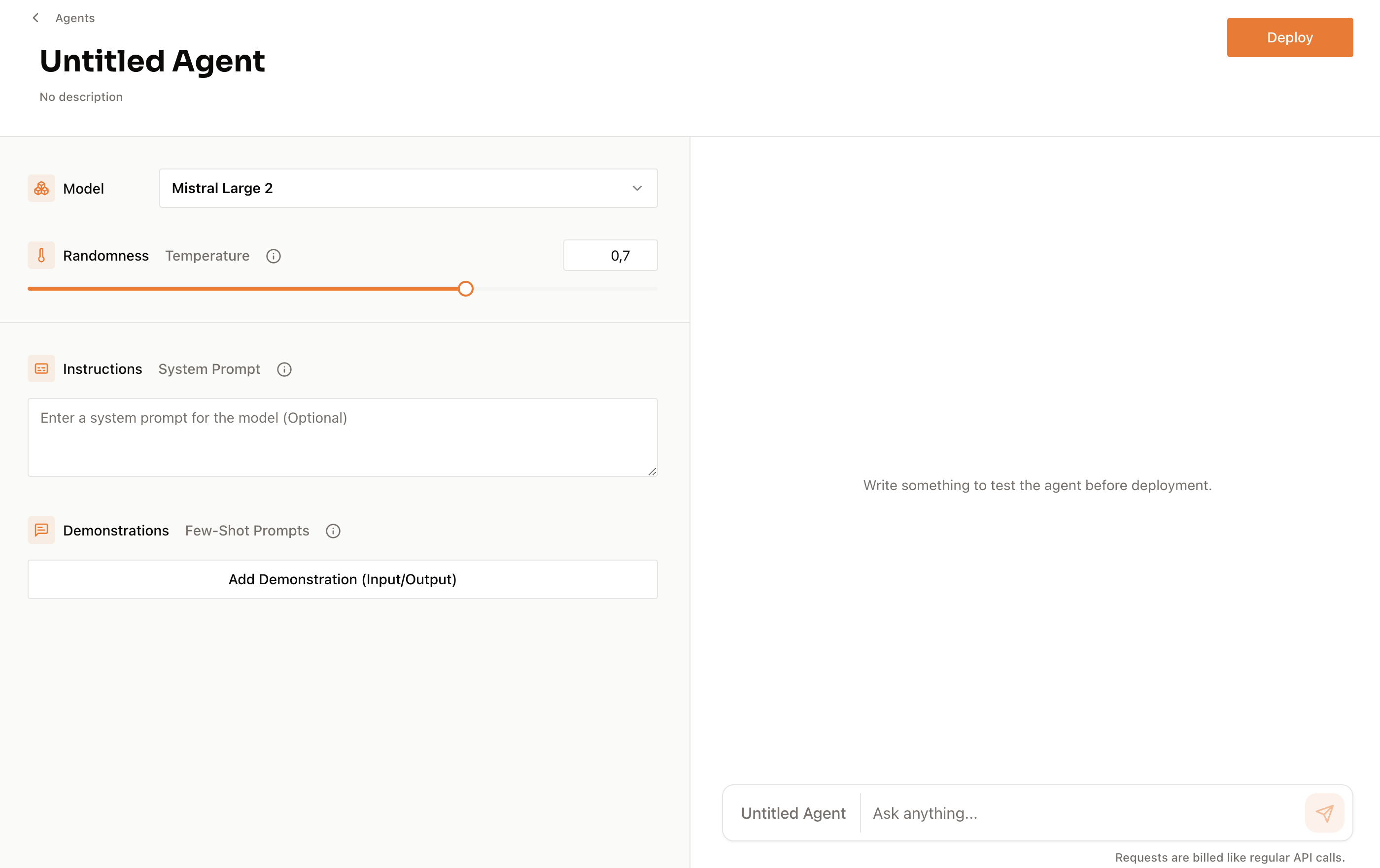
Task: Toggle the temperature value input field
Action: click(x=610, y=255)
